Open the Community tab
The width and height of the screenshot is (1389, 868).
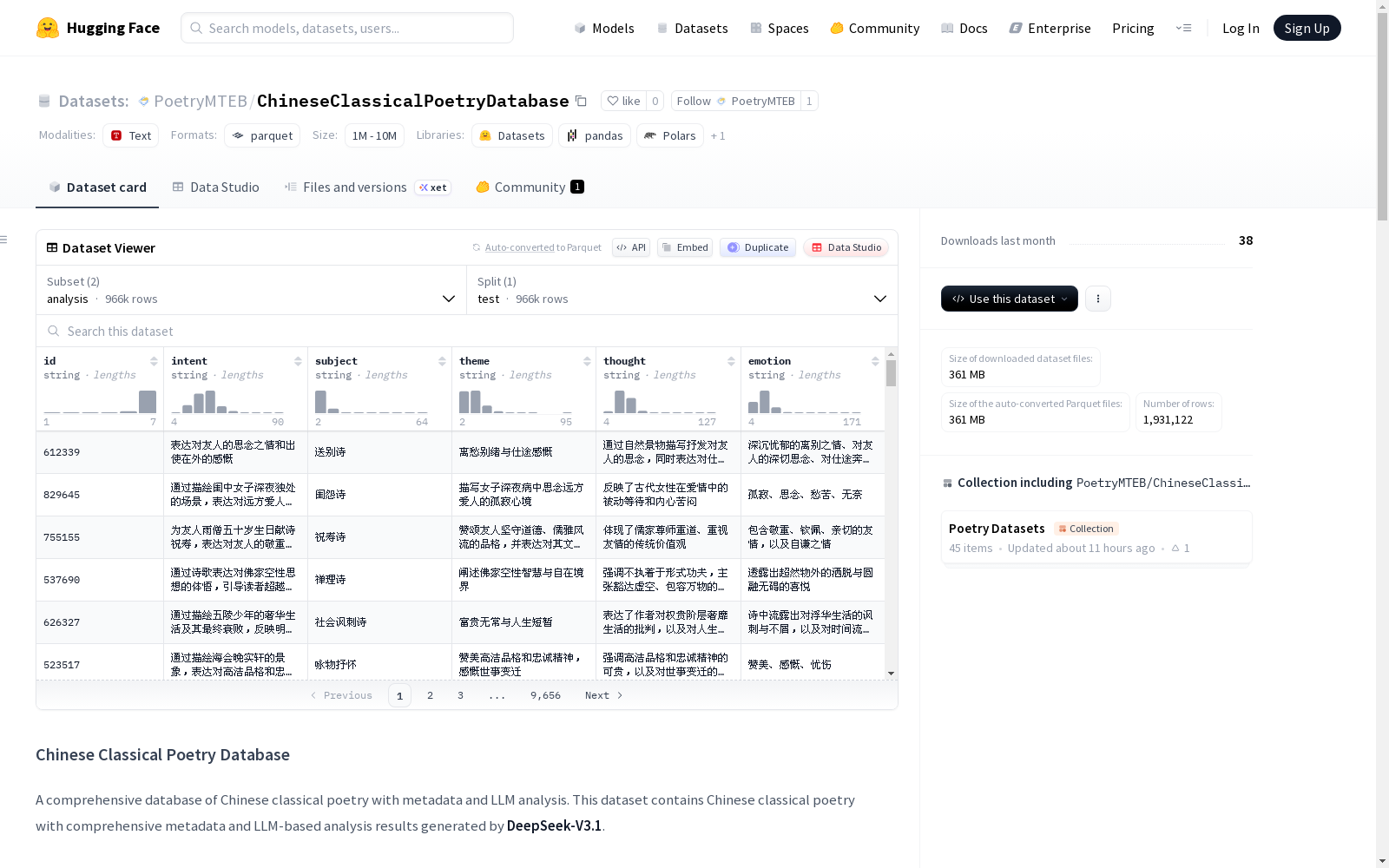[x=530, y=187]
